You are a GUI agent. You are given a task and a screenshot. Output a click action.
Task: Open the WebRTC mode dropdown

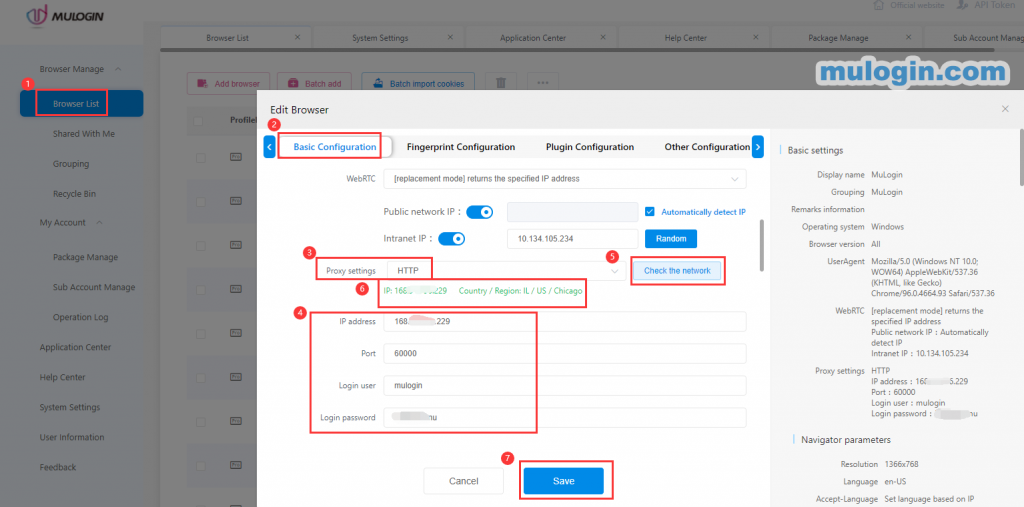pos(565,178)
